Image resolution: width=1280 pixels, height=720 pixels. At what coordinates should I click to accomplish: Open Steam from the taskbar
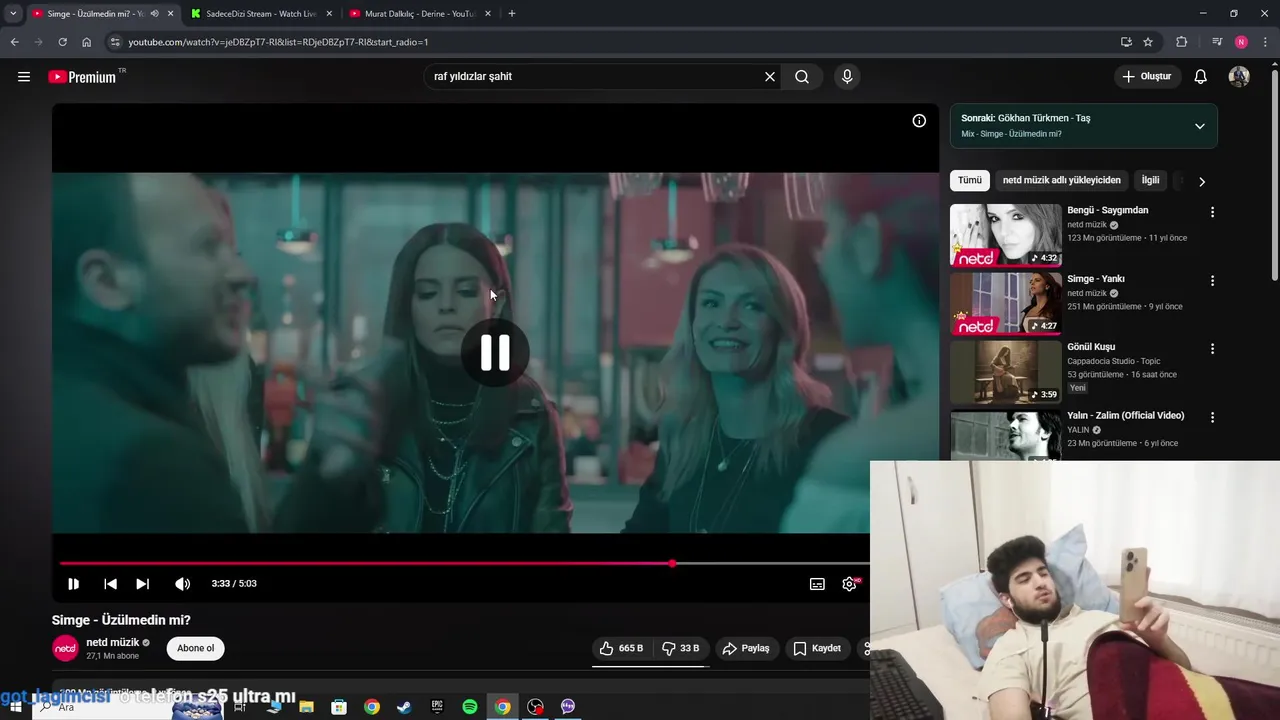pos(404,707)
